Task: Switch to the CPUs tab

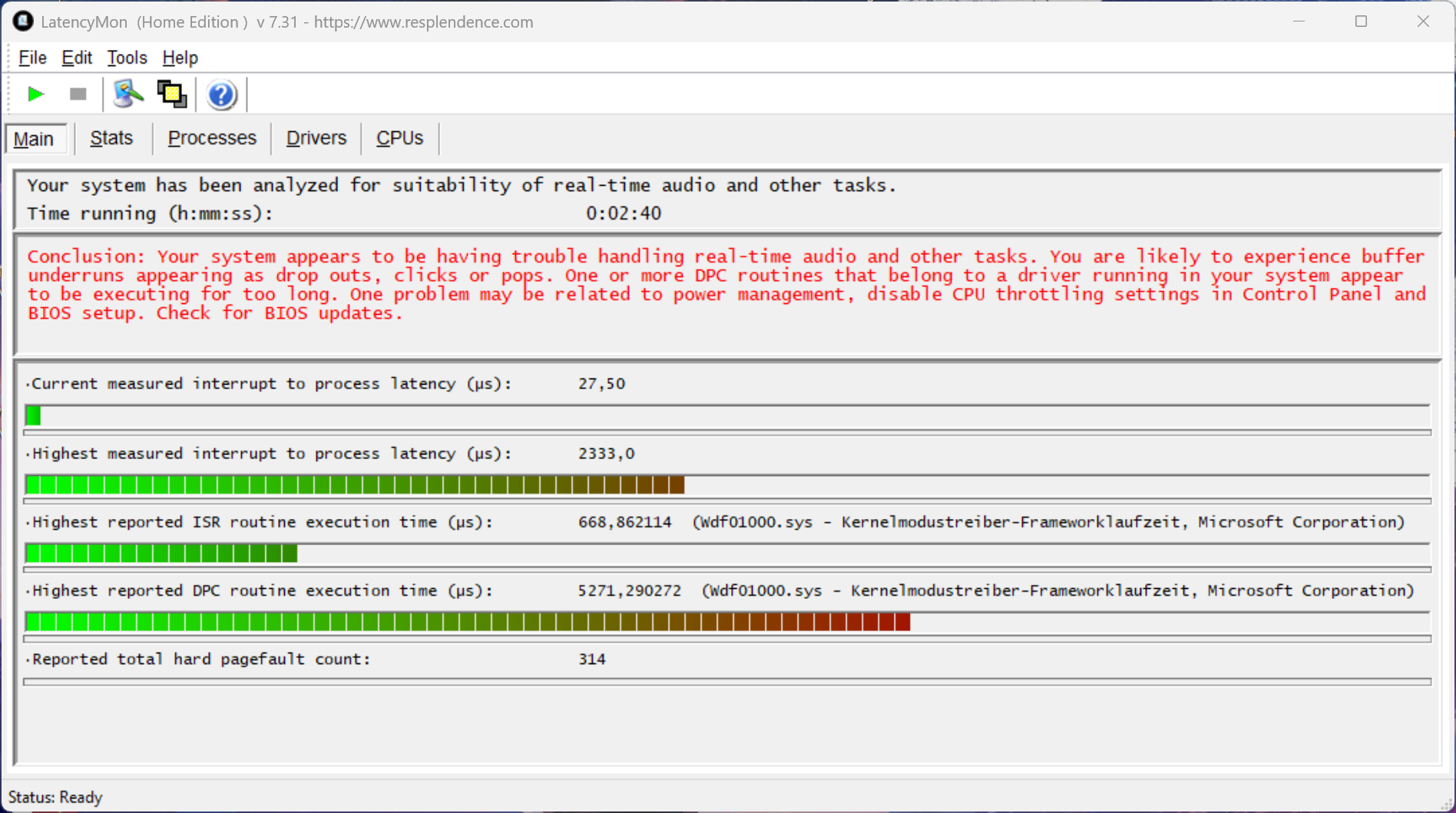Action: point(399,138)
